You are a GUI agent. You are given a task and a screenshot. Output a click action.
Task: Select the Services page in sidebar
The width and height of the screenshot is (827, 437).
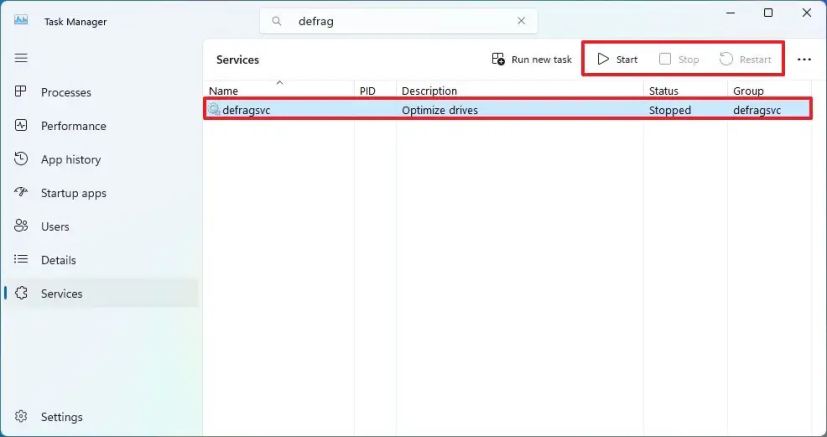pyautogui.click(x=100, y=294)
